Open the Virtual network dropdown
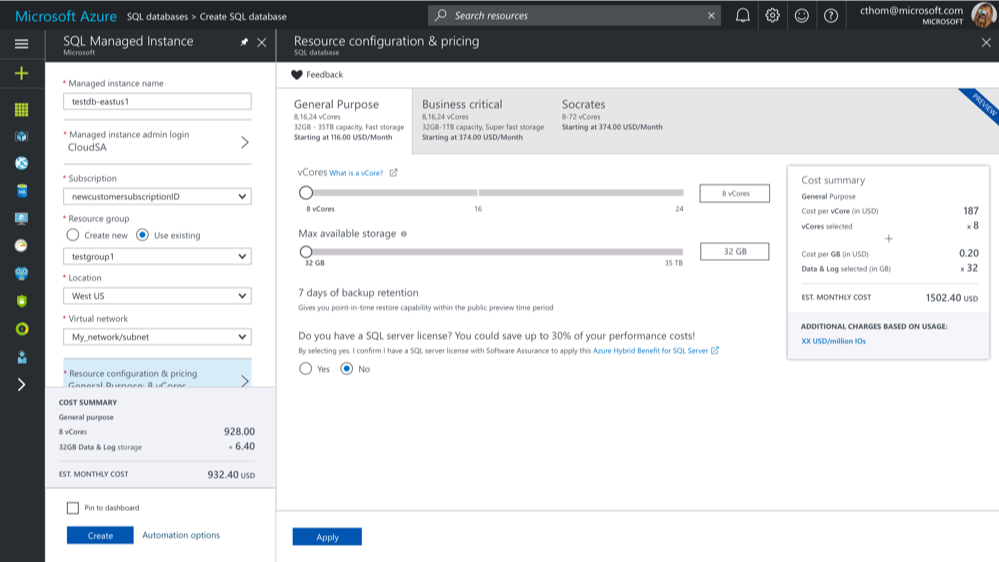999x562 pixels. click(157, 336)
